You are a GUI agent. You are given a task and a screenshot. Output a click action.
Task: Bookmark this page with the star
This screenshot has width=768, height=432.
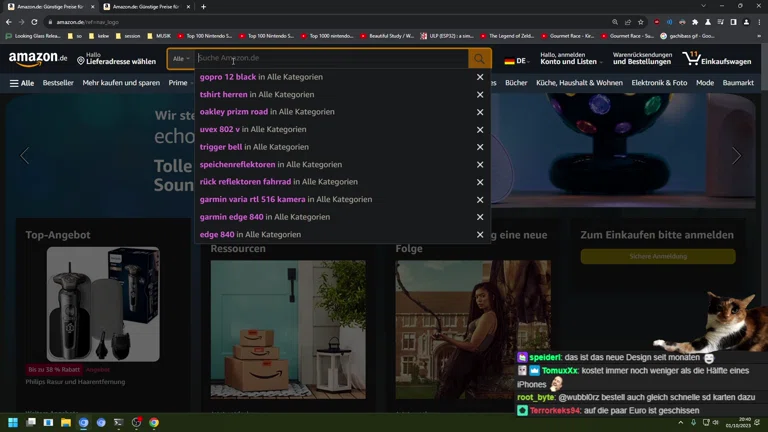[641, 22]
